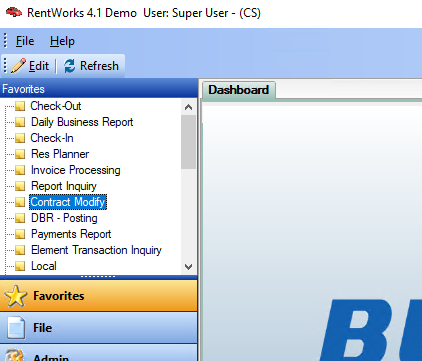This screenshot has height=361, width=422.
Task: Click the pencil icon beside Edit
Action: click(x=18, y=66)
